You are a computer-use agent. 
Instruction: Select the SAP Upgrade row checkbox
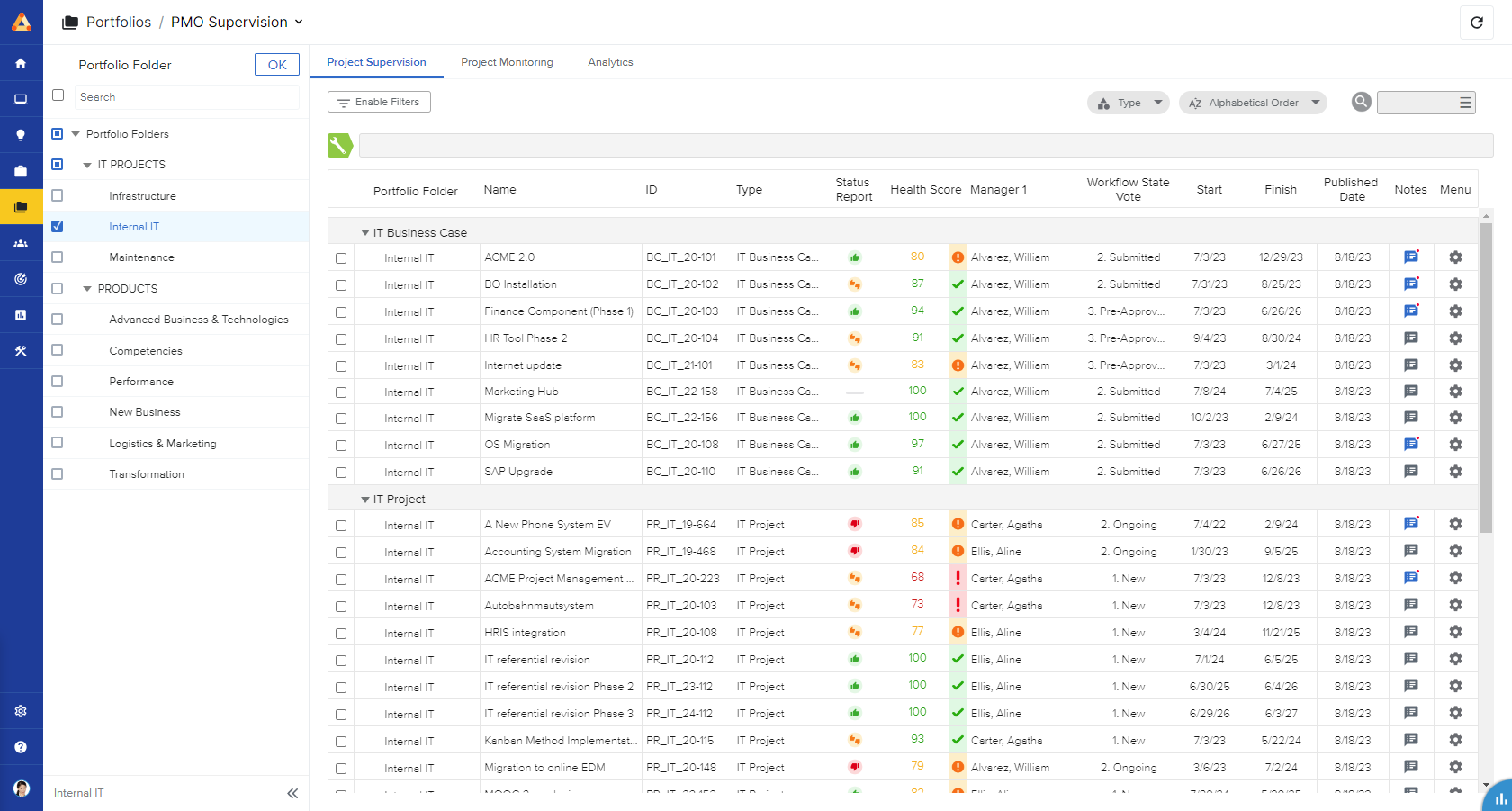coord(341,473)
